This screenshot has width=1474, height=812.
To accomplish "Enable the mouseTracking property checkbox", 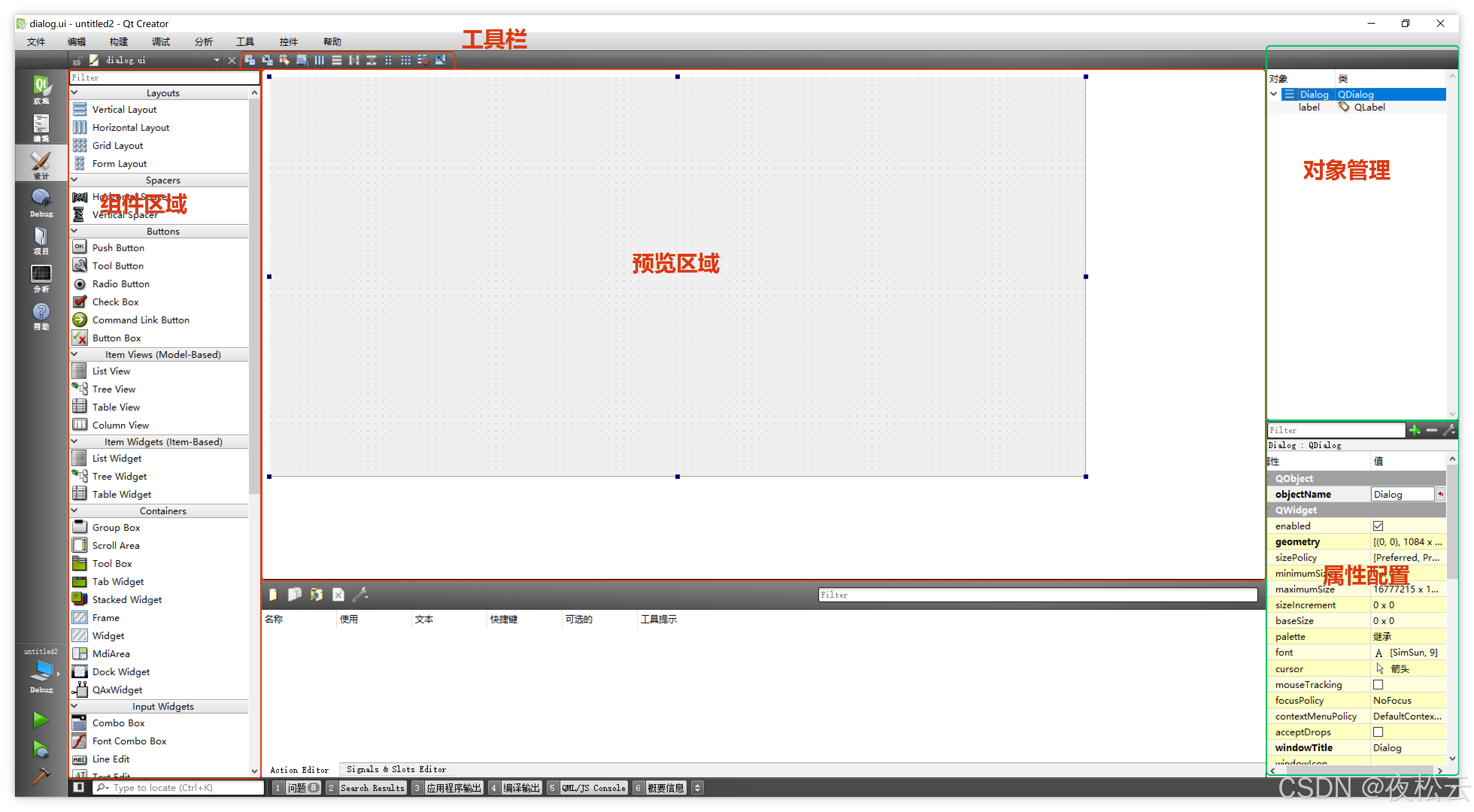I will pyautogui.click(x=1378, y=685).
